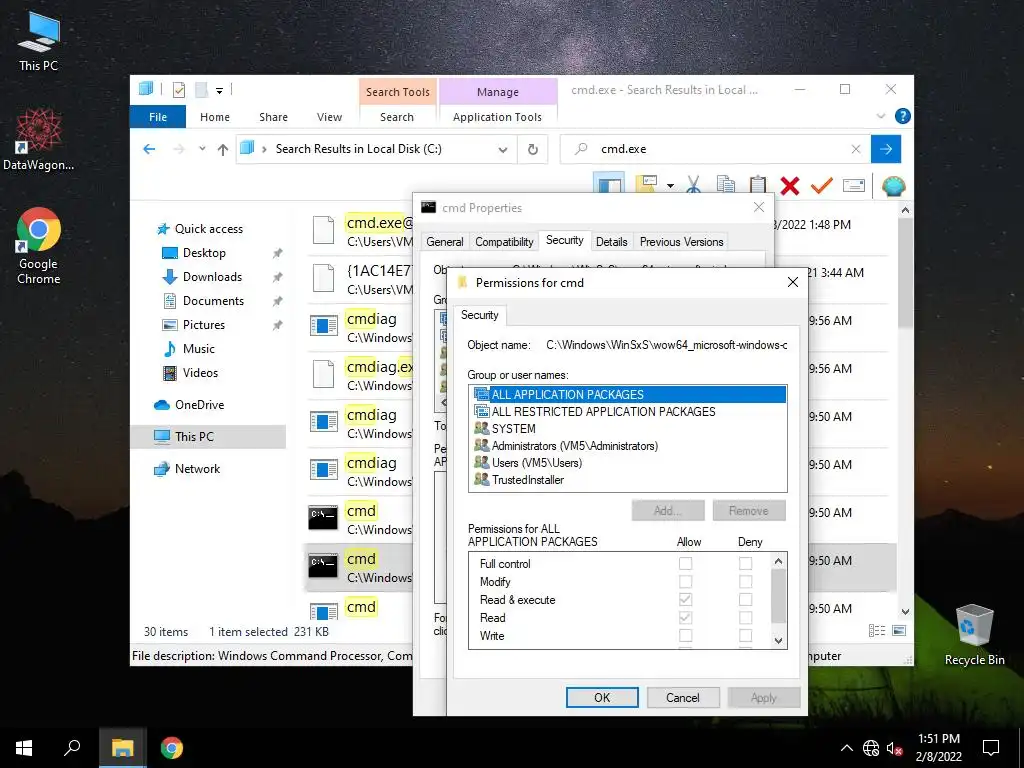Viewport: 1024px width, 768px height.
Task: Click the shell globe icon in Explorer toolbar
Action: 893,186
